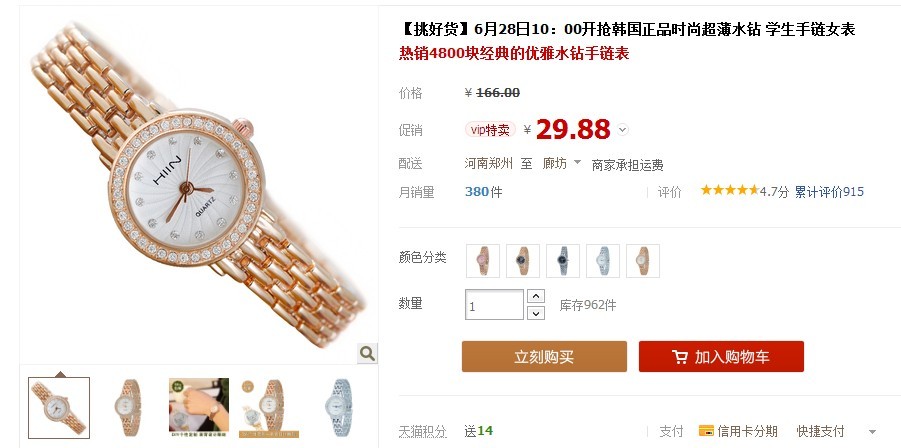Click the five-star rating icons
This screenshot has height=448, width=901.
[729, 191]
